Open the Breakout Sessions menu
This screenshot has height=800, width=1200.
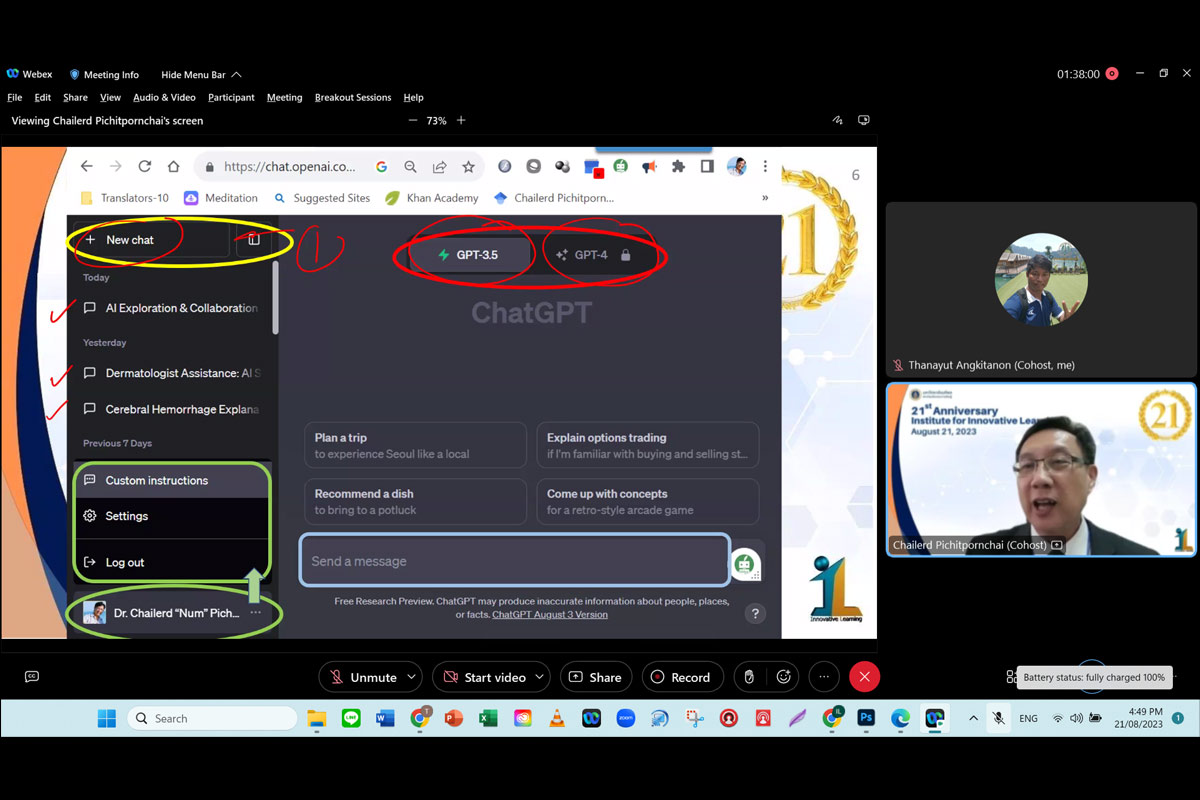352,98
